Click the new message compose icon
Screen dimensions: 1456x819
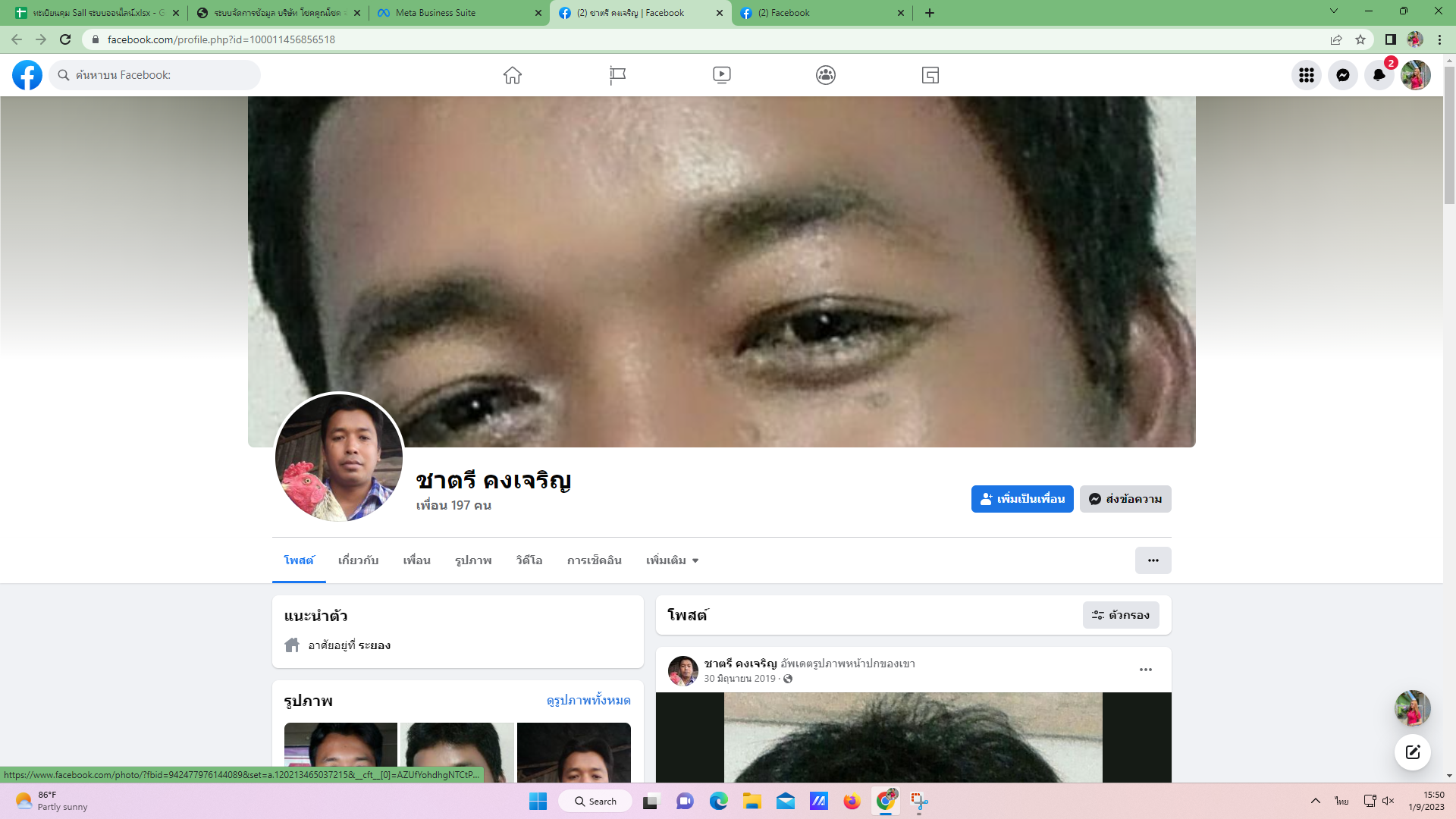point(1412,752)
